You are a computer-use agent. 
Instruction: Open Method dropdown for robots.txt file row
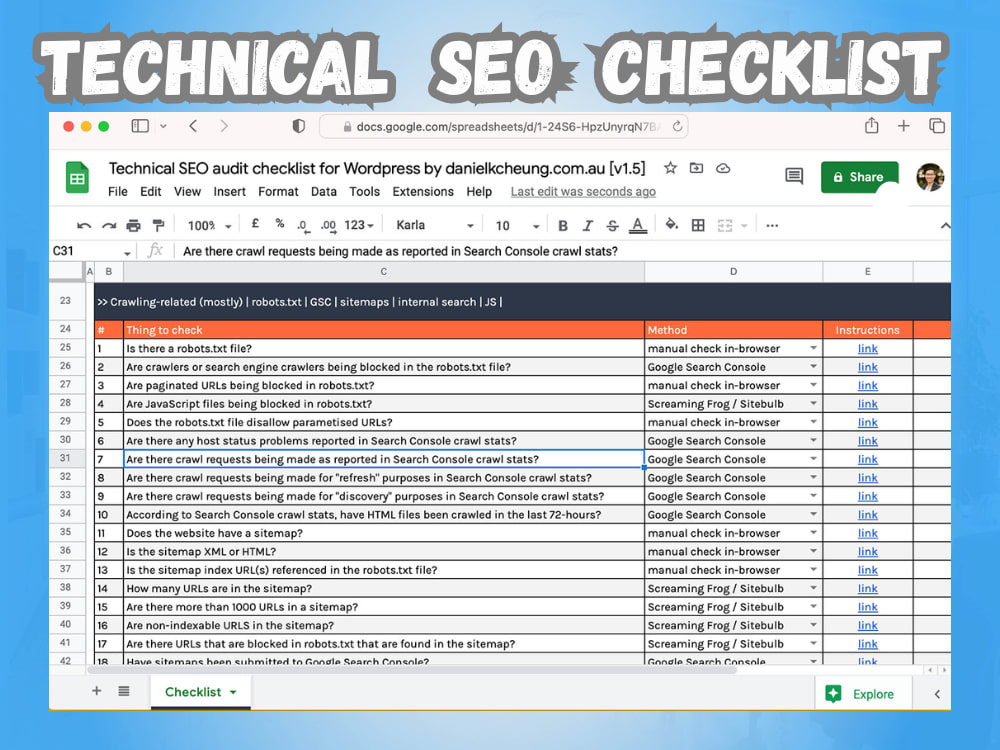coord(813,348)
